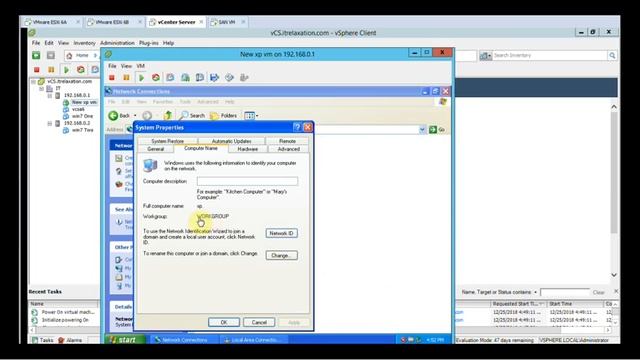The height and width of the screenshot is (360, 640).
Task: Click the green Power On icon in VM console toolbar
Action: [x=141, y=78]
